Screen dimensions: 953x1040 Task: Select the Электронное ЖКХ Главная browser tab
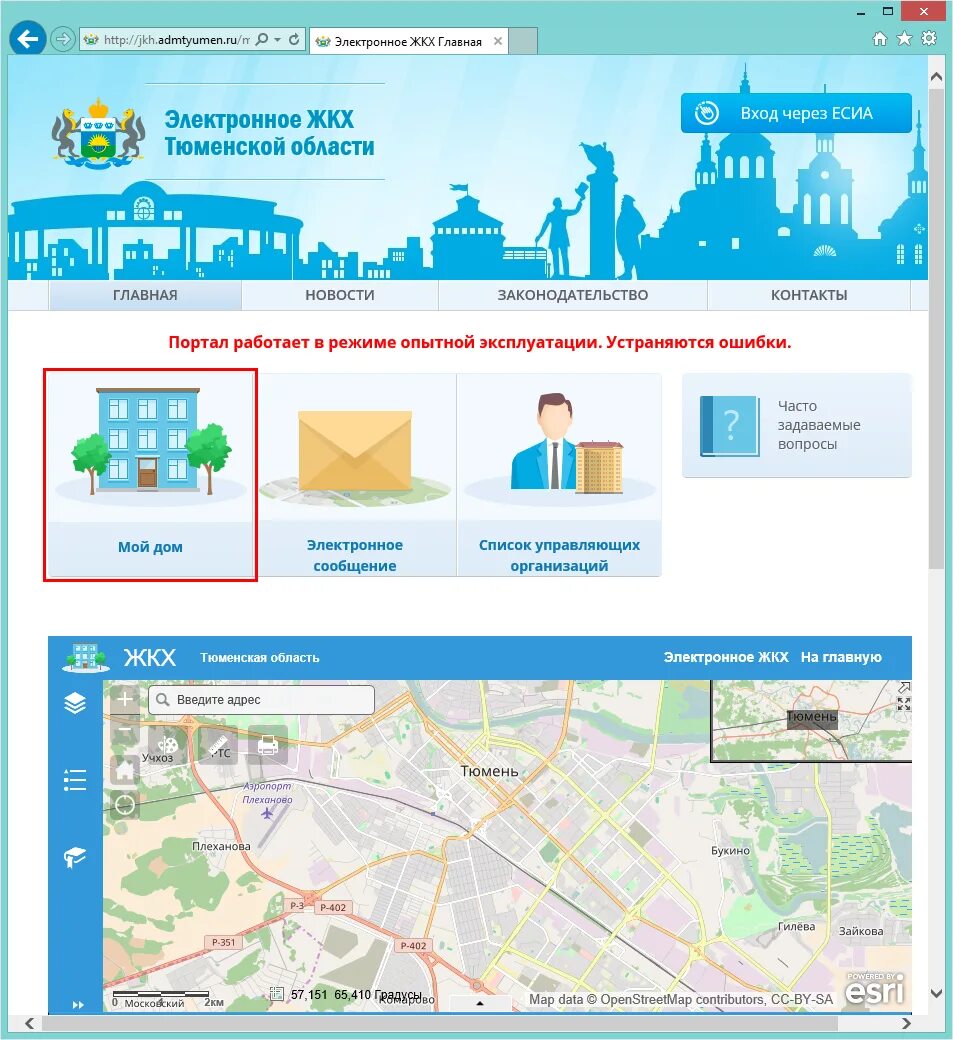pyautogui.click(x=408, y=42)
